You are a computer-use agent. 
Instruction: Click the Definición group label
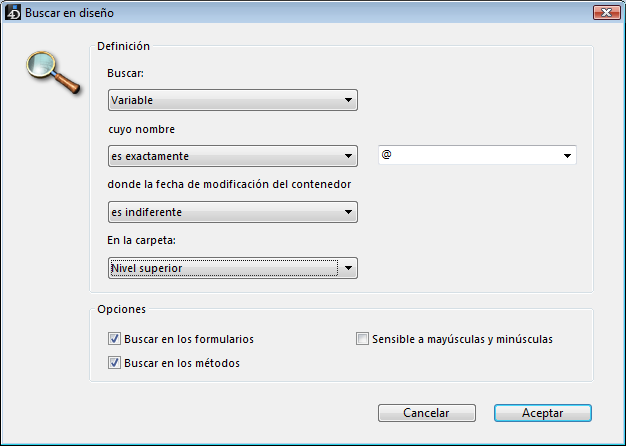click(123, 46)
